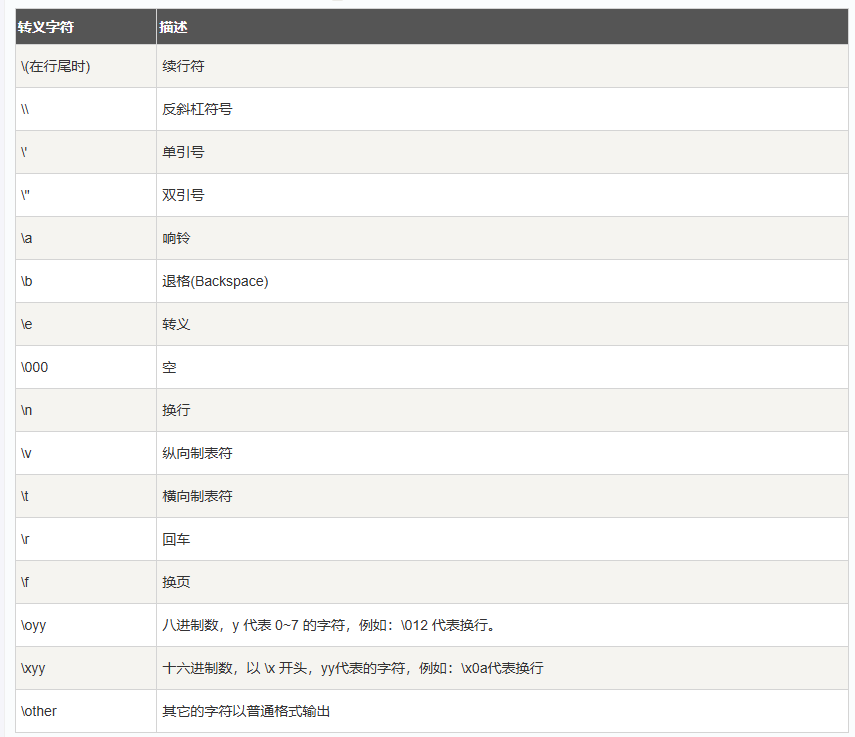Screen dimensions: 855x737
Task: Click the 回车 description cell
Action: [x=176, y=539]
